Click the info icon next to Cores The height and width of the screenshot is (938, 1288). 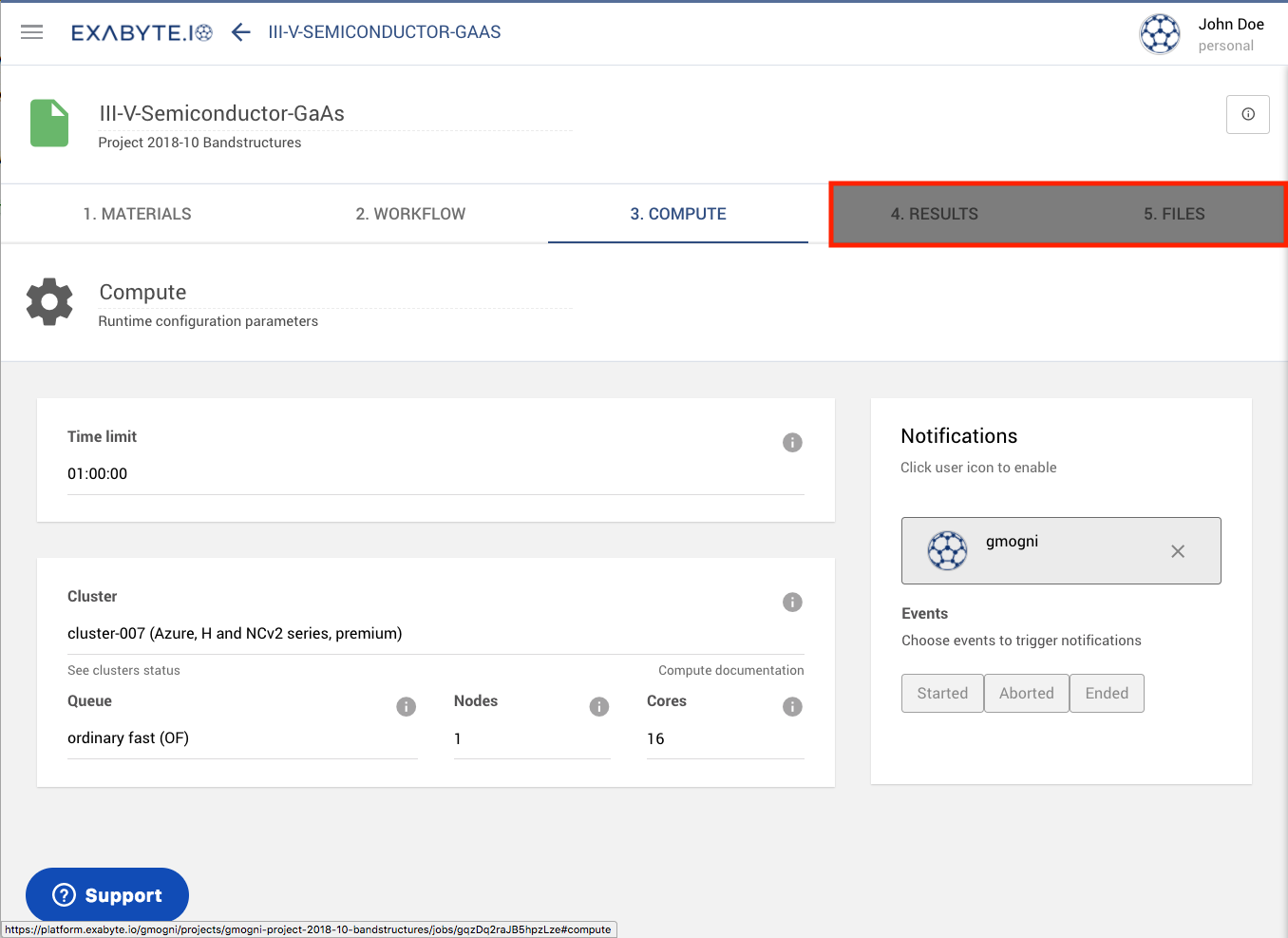click(792, 706)
